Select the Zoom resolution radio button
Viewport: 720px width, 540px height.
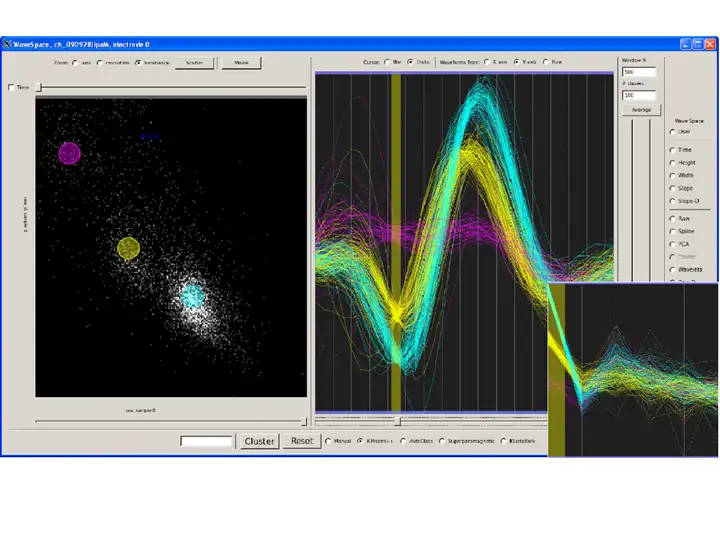(100, 63)
